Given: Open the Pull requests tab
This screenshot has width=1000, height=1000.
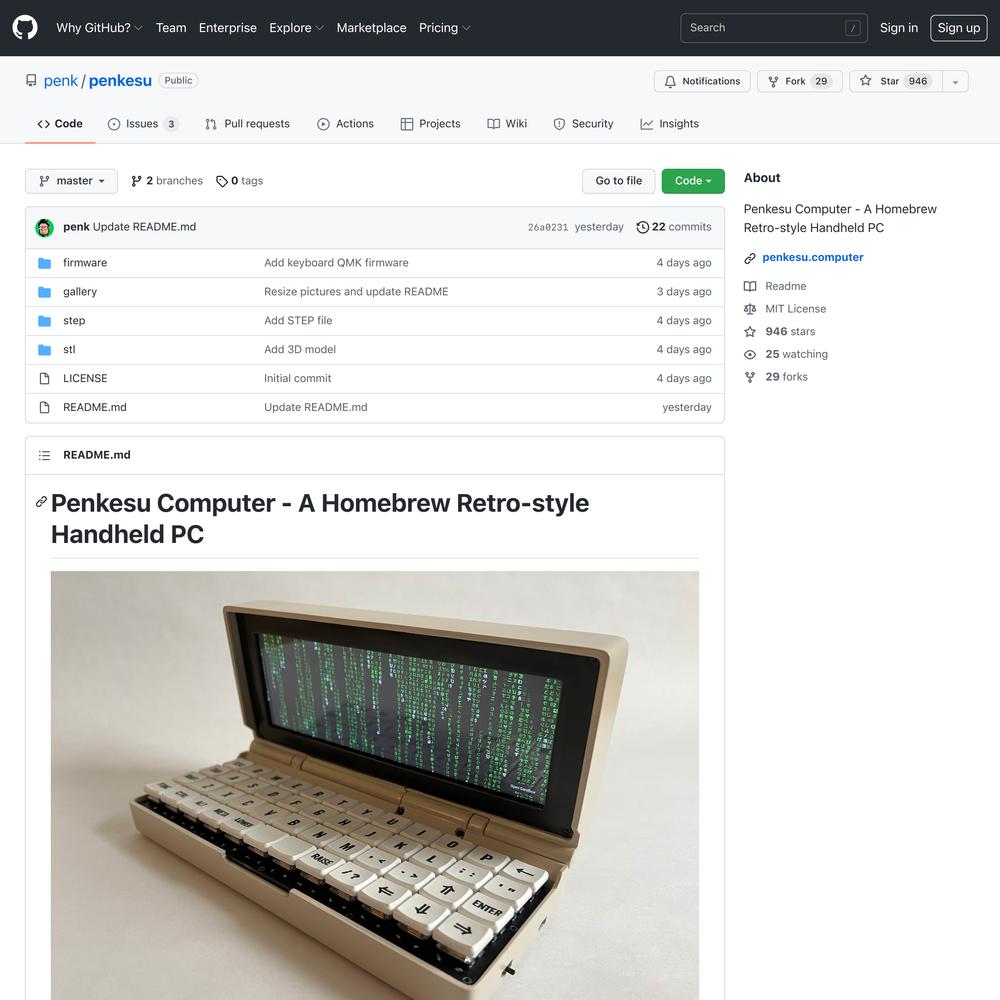Looking at the screenshot, I should pyautogui.click(x=247, y=124).
